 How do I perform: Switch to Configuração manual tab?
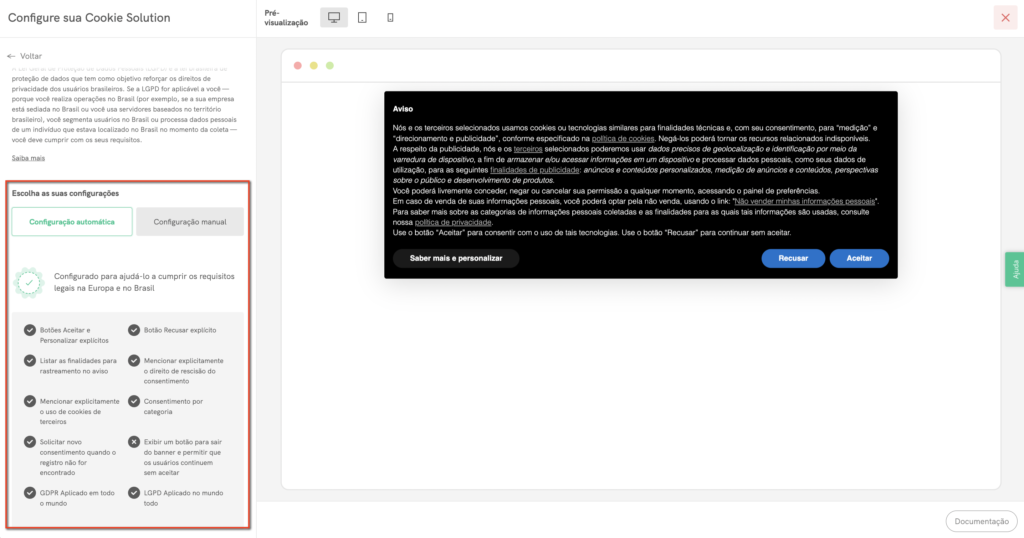(190, 222)
